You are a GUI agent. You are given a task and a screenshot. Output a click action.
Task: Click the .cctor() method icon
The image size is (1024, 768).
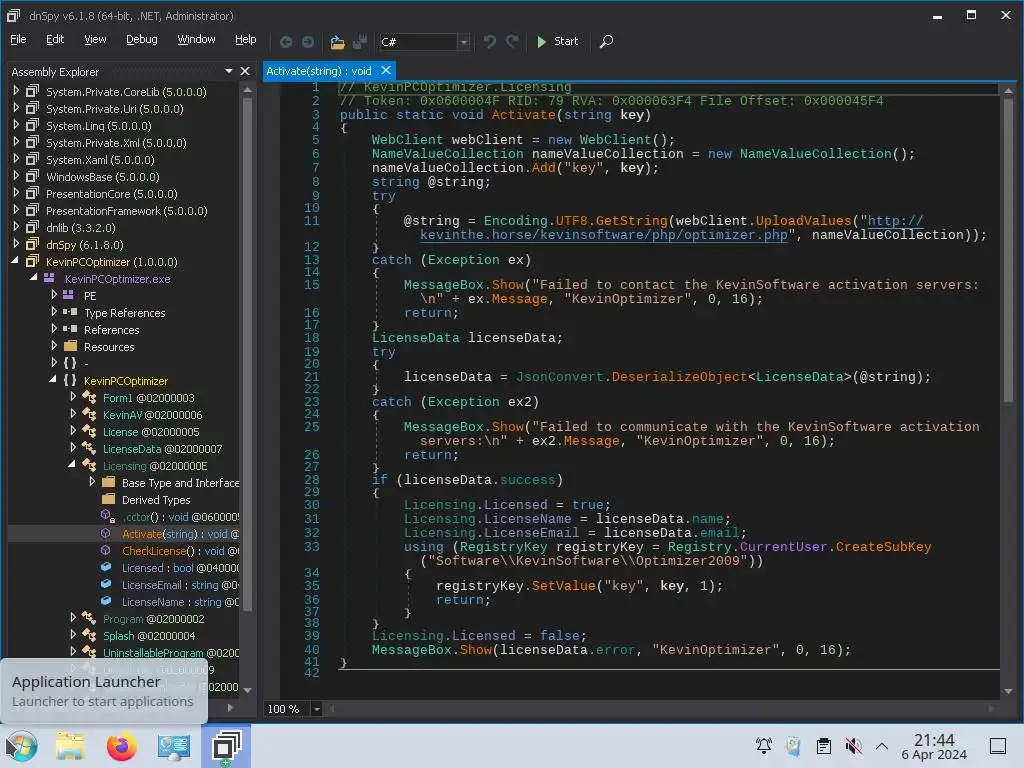108,516
